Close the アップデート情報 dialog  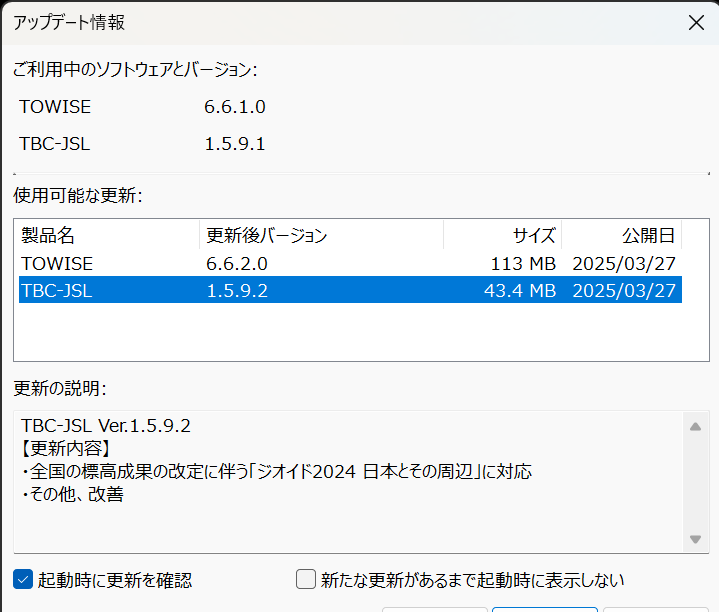pyautogui.click(x=696, y=22)
